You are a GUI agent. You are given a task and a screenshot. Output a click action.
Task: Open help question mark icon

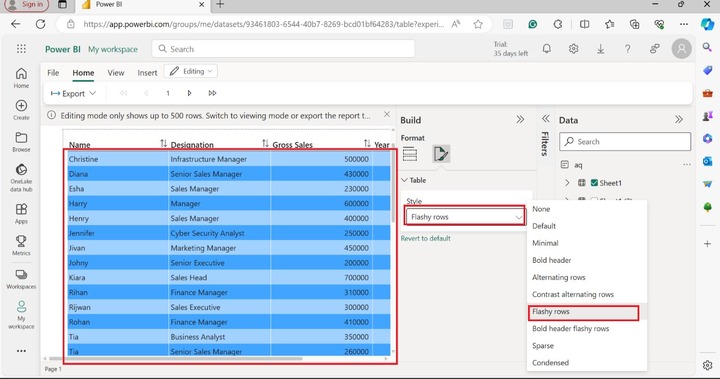click(627, 49)
